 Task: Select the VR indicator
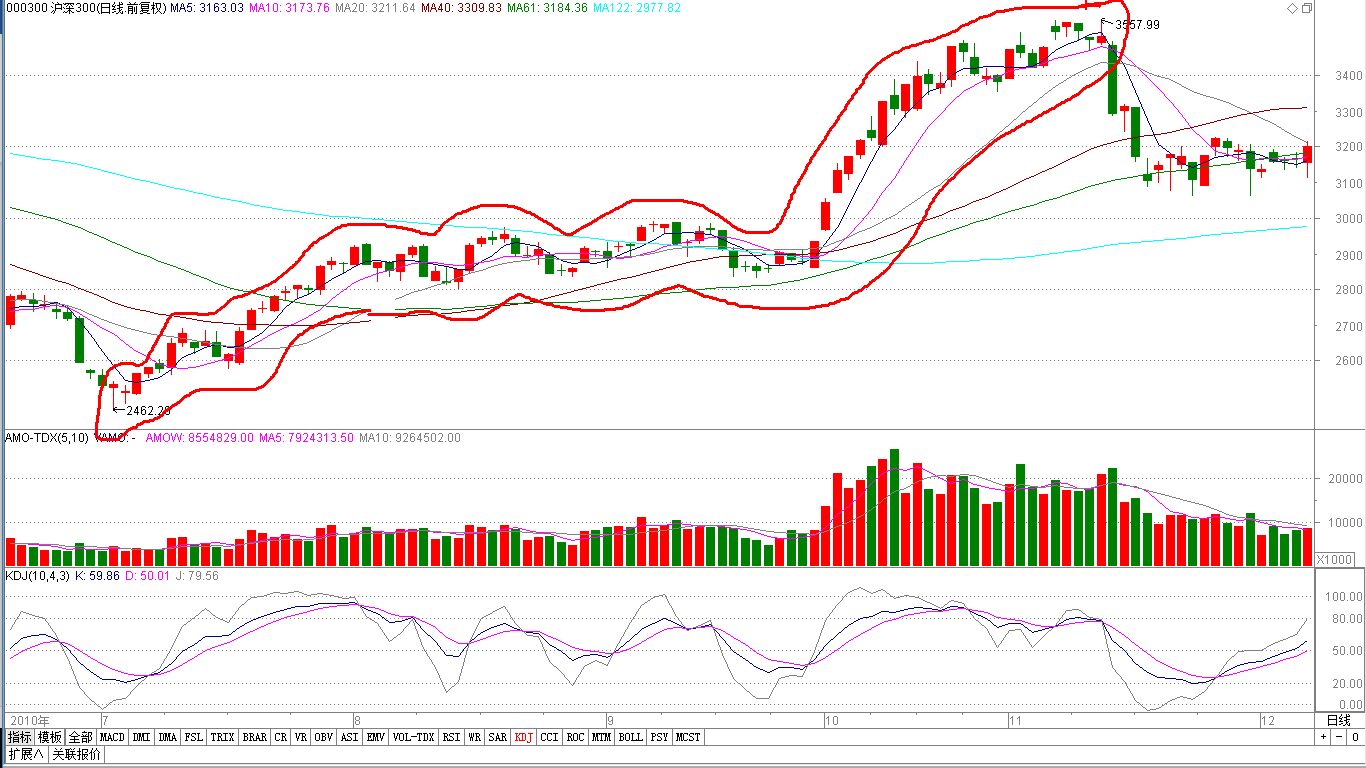click(301, 737)
